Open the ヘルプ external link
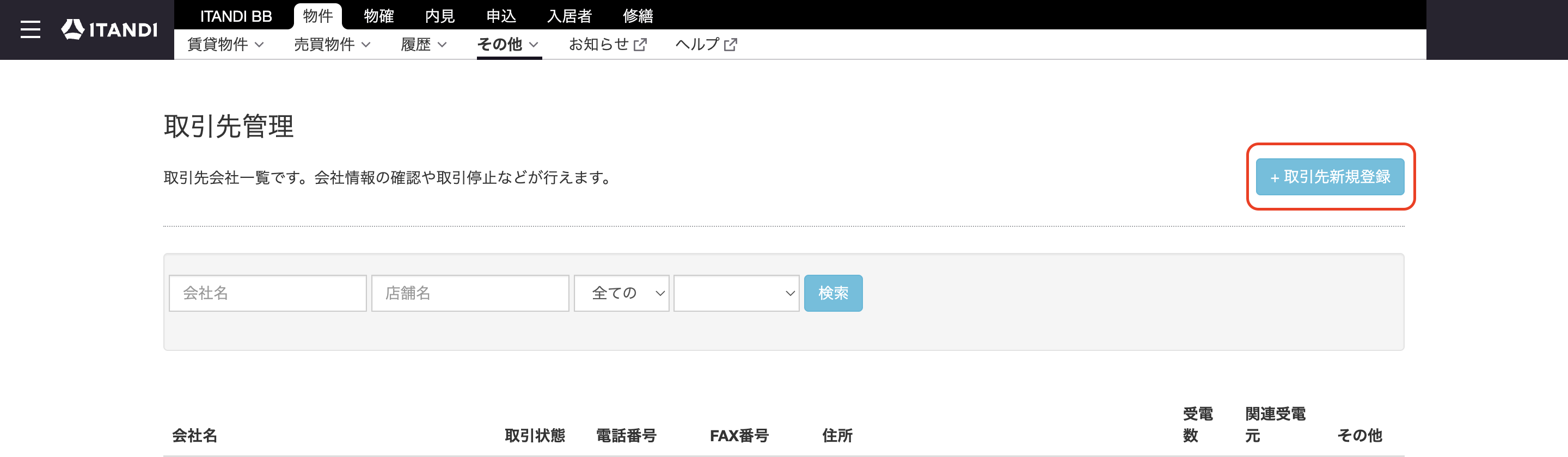The width and height of the screenshot is (1568, 457). (706, 45)
